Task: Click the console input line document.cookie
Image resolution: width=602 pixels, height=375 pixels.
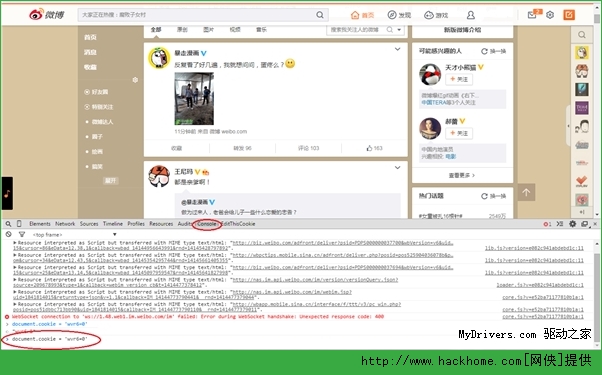Action: pyautogui.click(x=50, y=339)
